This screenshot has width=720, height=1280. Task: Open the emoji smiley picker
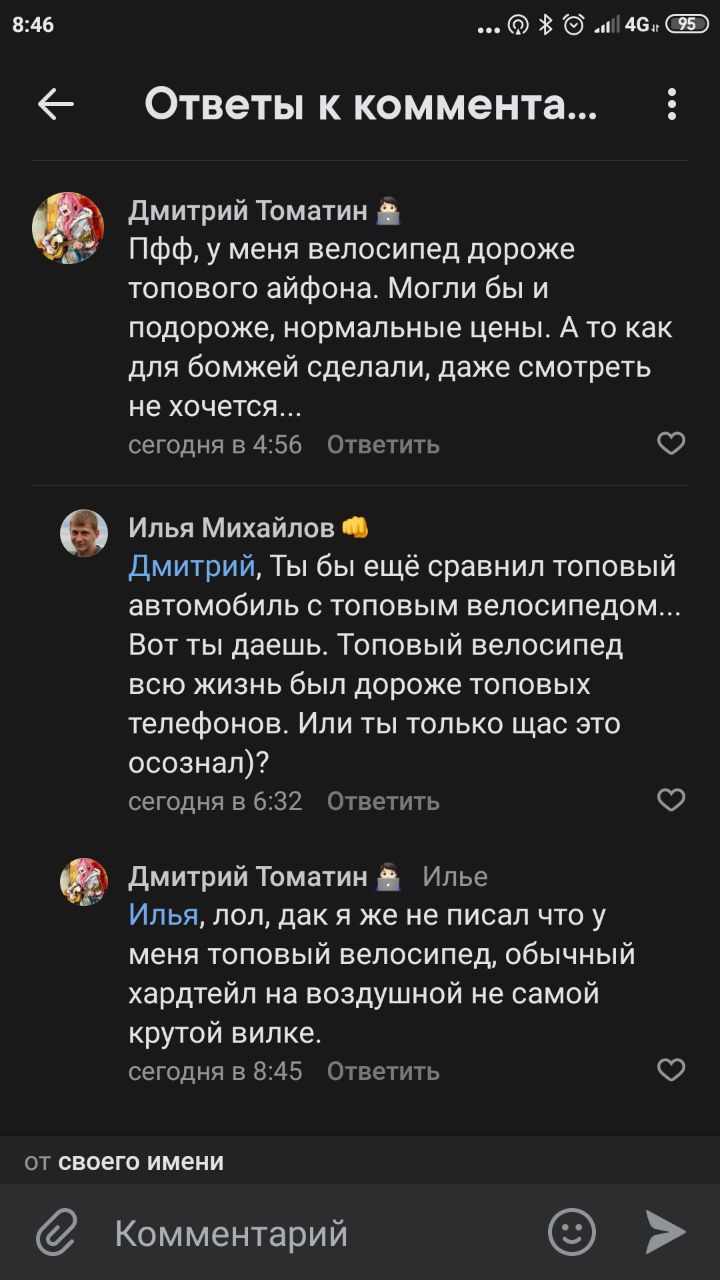pos(572,1232)
